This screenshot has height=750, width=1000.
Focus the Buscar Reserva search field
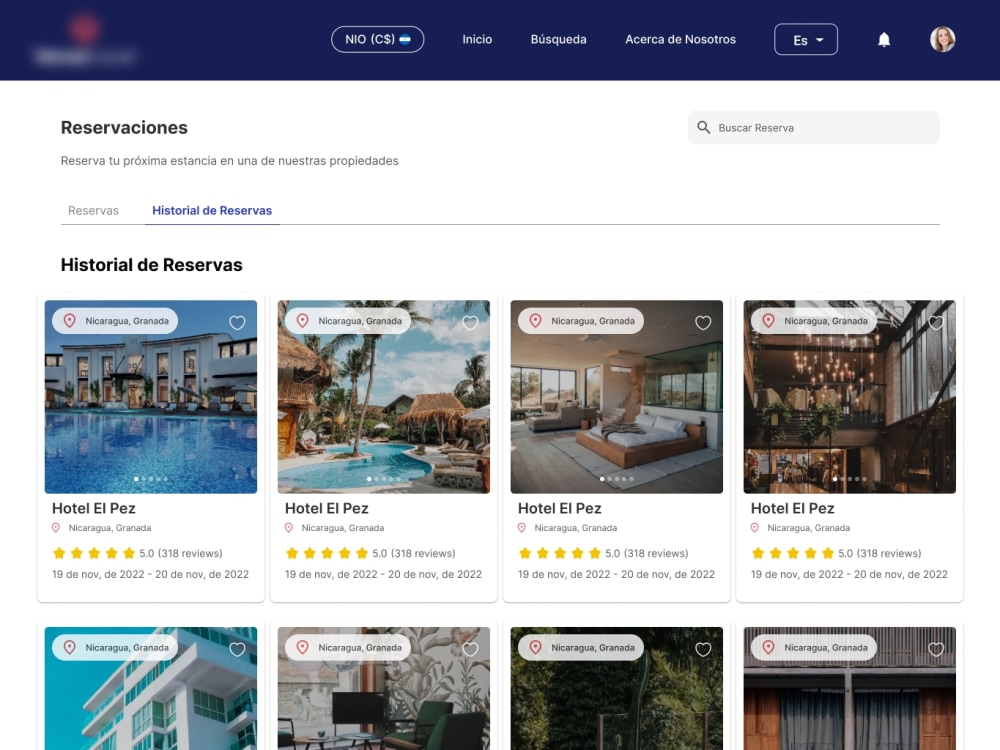click(x=813, y=128)
